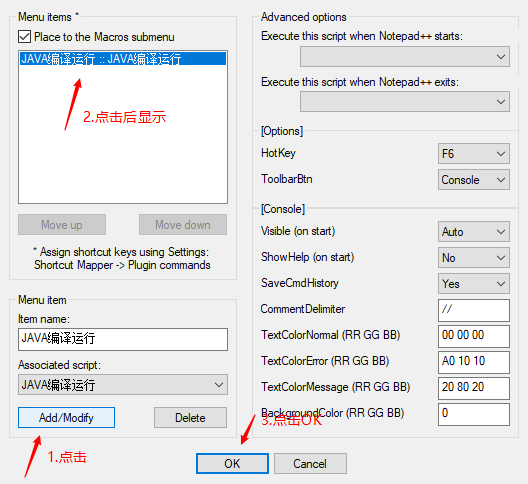Toggle Place to the Macros submenu checkbox
The height and width of the screenshot is (484, 528).
25,37
